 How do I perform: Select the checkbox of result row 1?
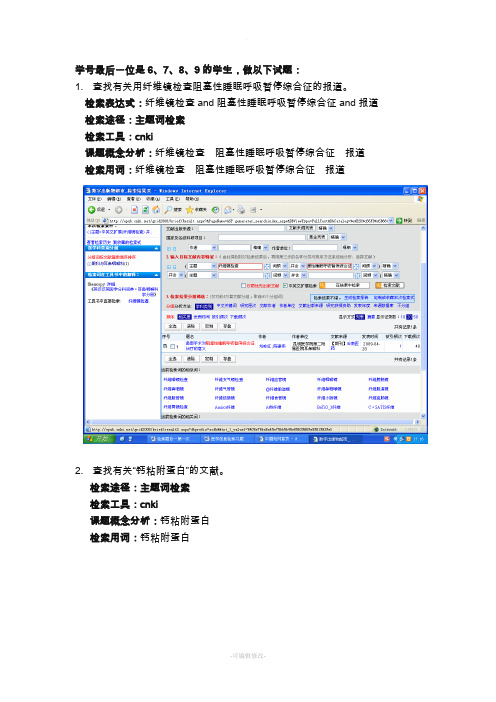(172, 346)
